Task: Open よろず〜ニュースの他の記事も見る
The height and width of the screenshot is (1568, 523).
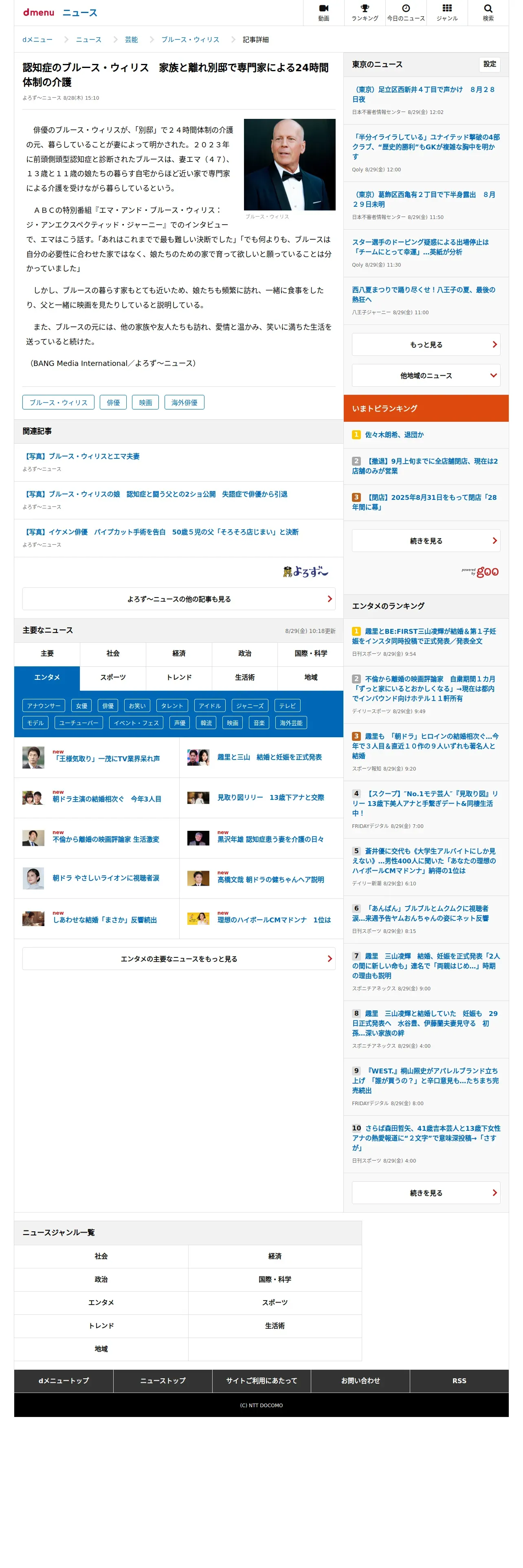Action: (x=178, y=599)
